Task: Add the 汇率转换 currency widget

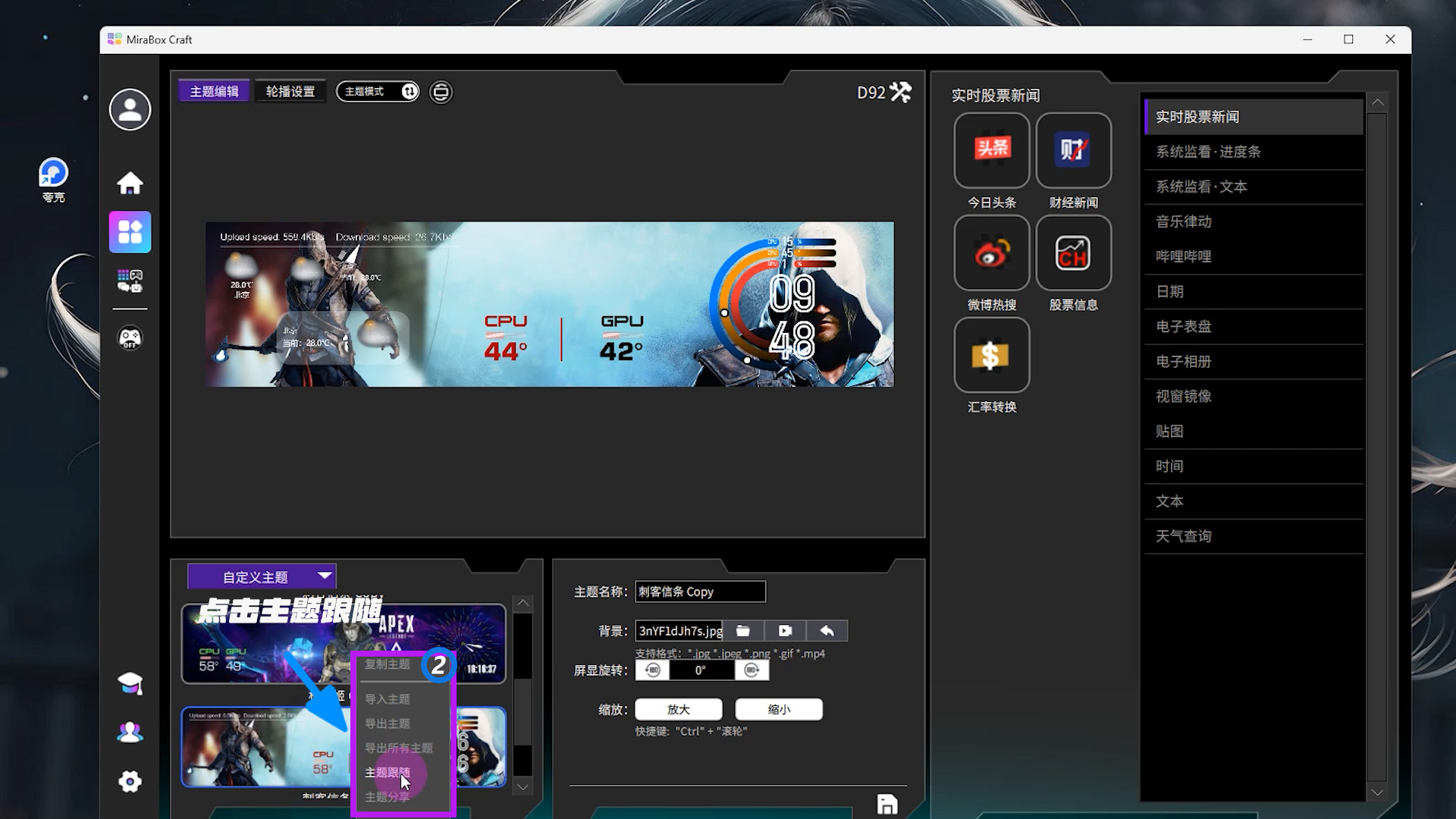Action: (x=992, y=355)
